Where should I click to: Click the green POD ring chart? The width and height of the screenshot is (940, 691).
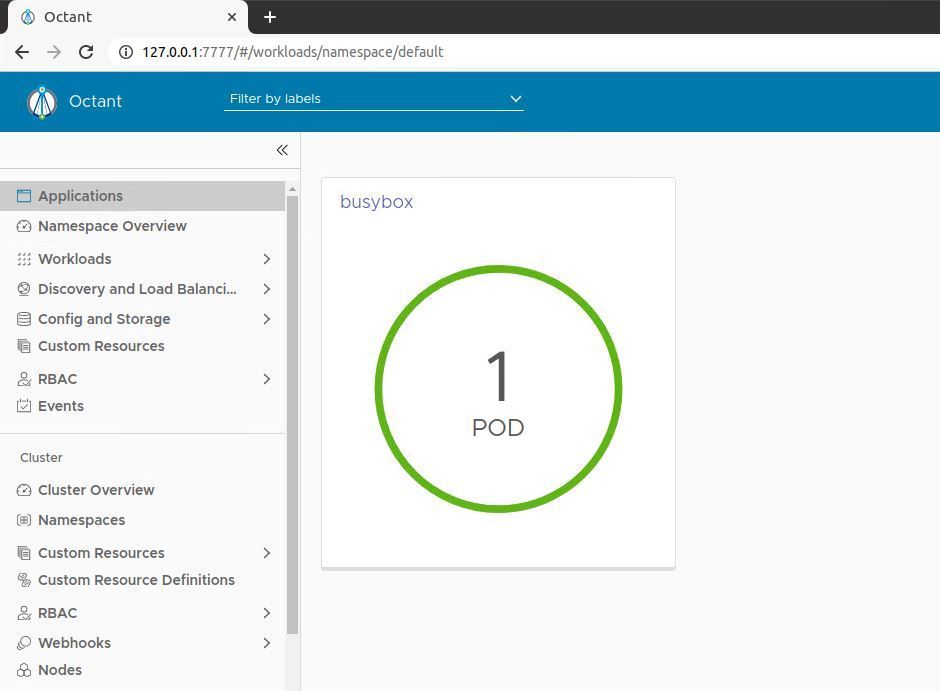[498, 388]
